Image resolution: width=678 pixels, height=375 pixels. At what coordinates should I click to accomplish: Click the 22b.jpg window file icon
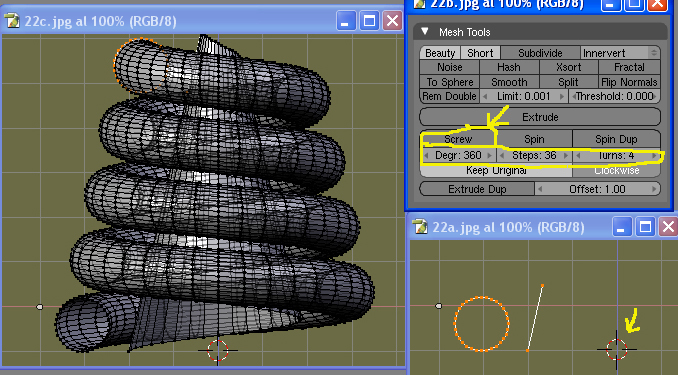pos(419,4)
